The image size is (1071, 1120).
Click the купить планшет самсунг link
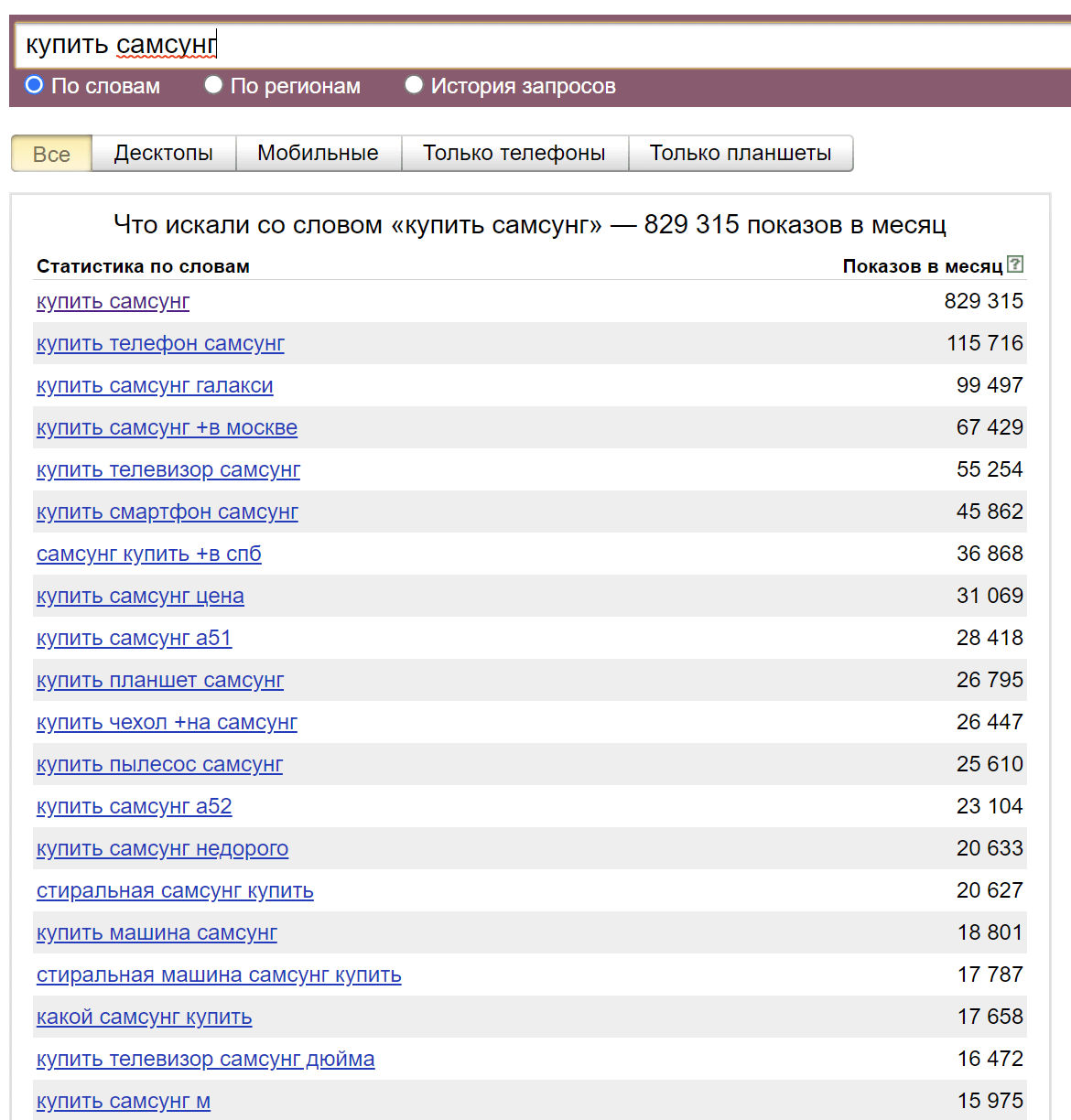coord(160,680)
